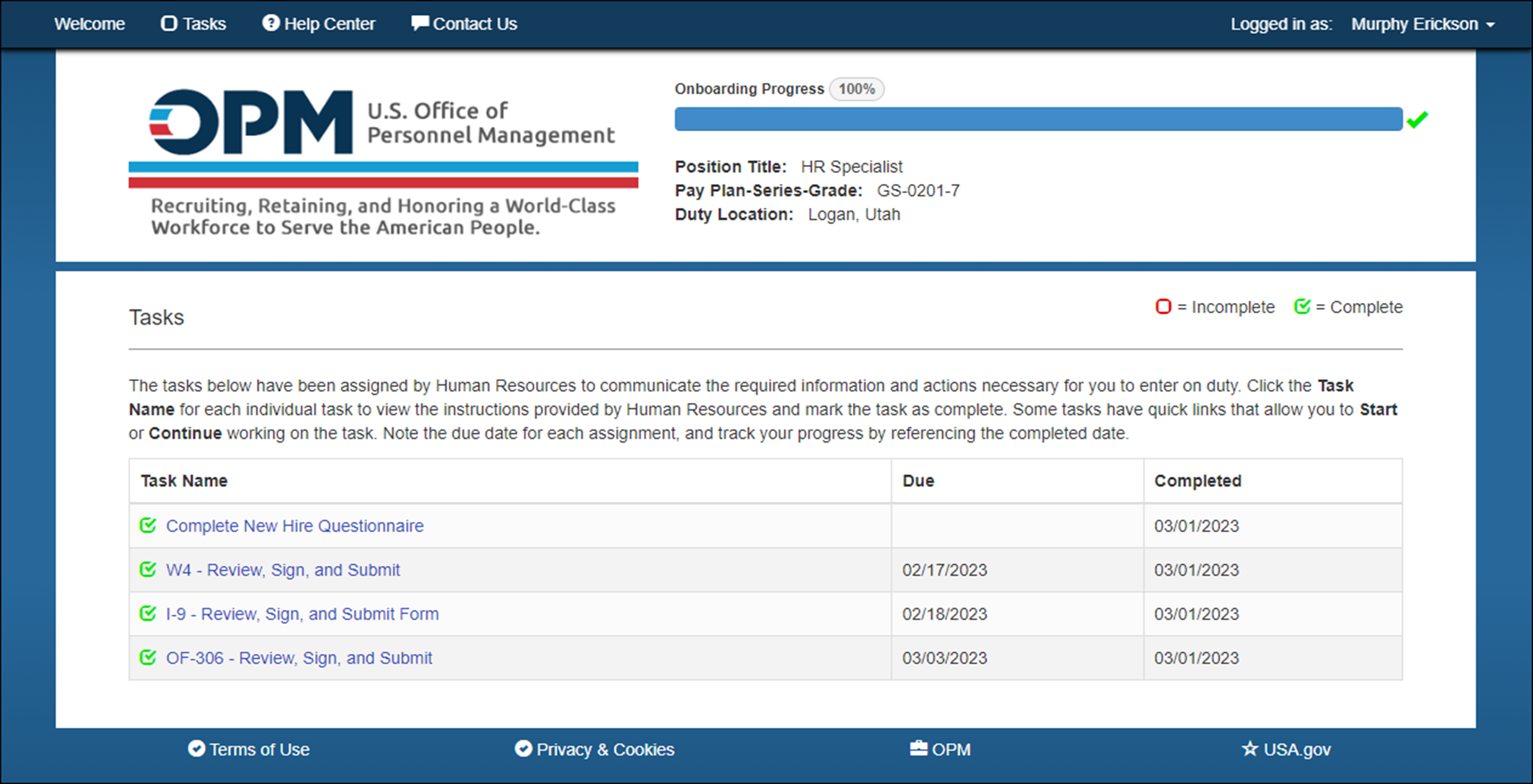
Task: Click the Incomplete legend indicator
Action: [x=1163, y=307]
